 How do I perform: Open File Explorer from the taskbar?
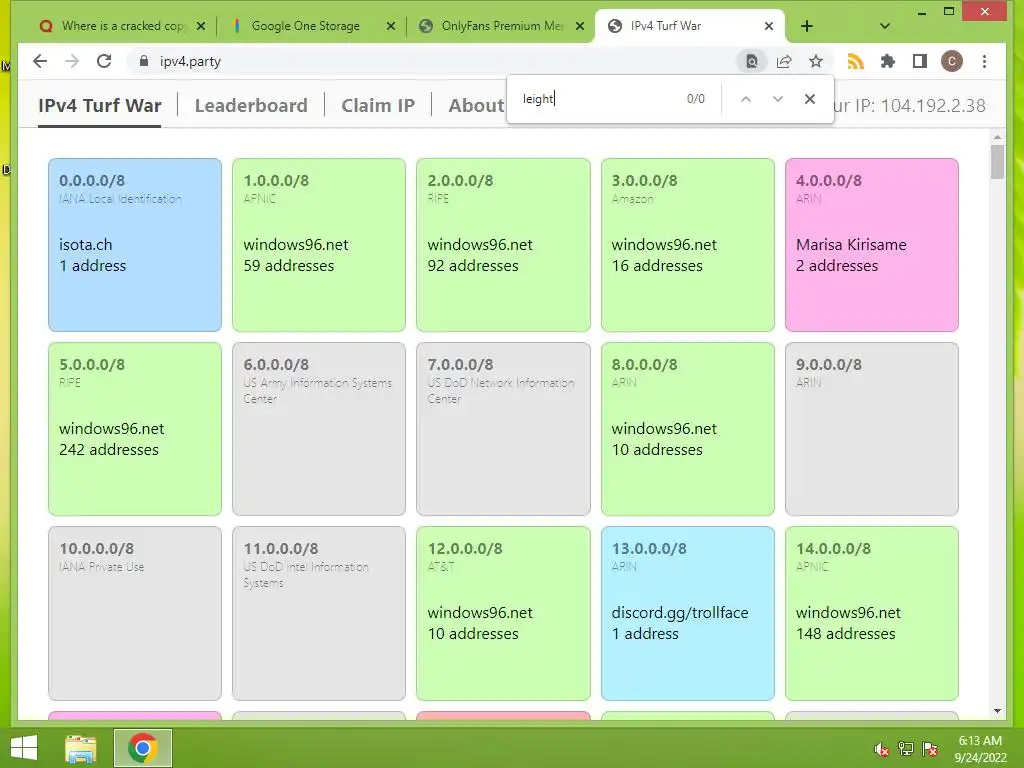click(x=81, y=748)
